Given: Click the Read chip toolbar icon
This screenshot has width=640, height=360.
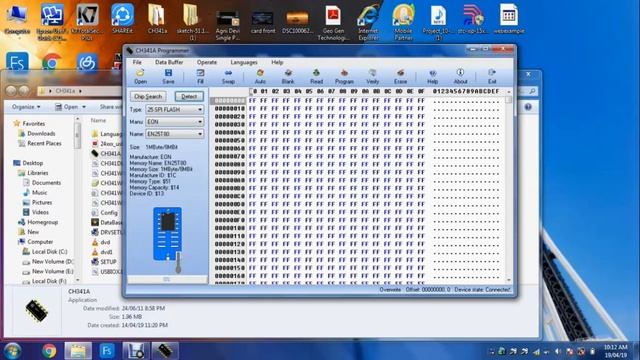Looking at the screenshot, I should pos(316,76).
